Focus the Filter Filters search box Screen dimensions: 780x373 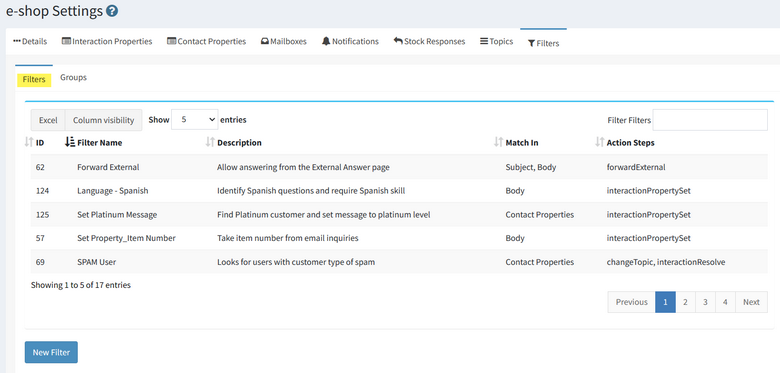coord(710,120)
